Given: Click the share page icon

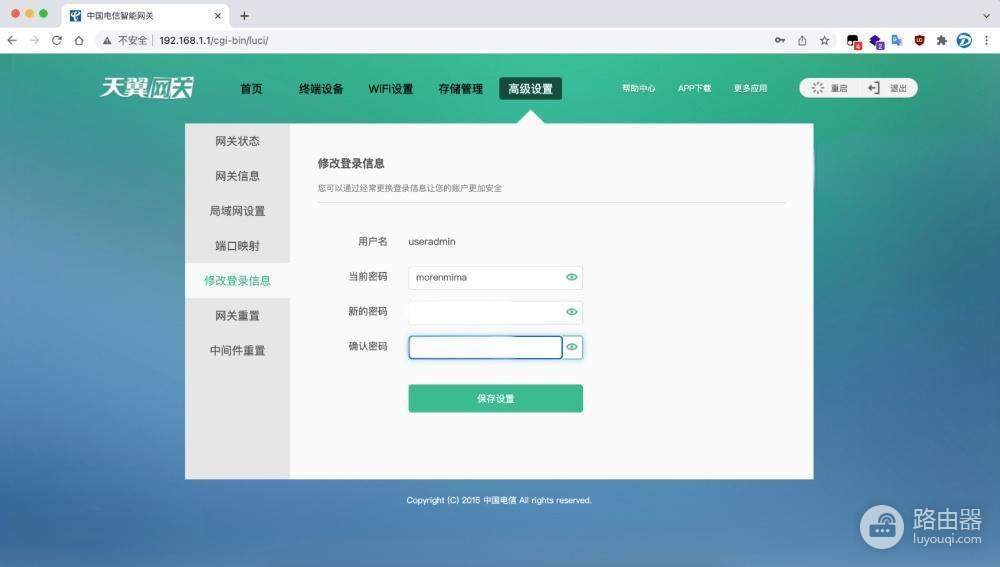Looking at the screenshot, I should 802,40.
